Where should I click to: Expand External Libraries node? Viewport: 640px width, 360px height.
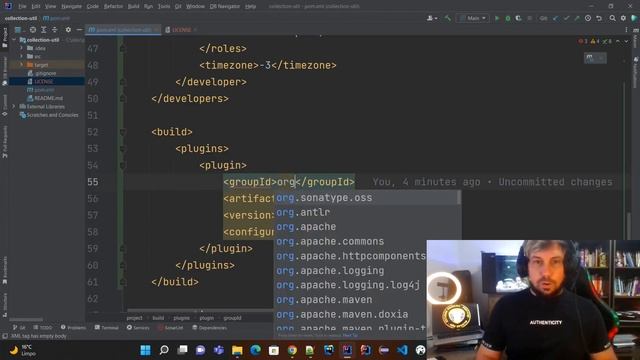click(x=14, y=107)
